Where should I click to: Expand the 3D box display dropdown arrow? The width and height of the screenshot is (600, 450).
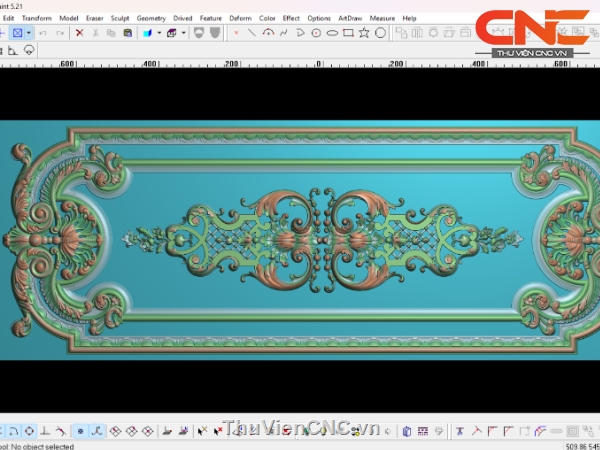(x=183, y=33)
